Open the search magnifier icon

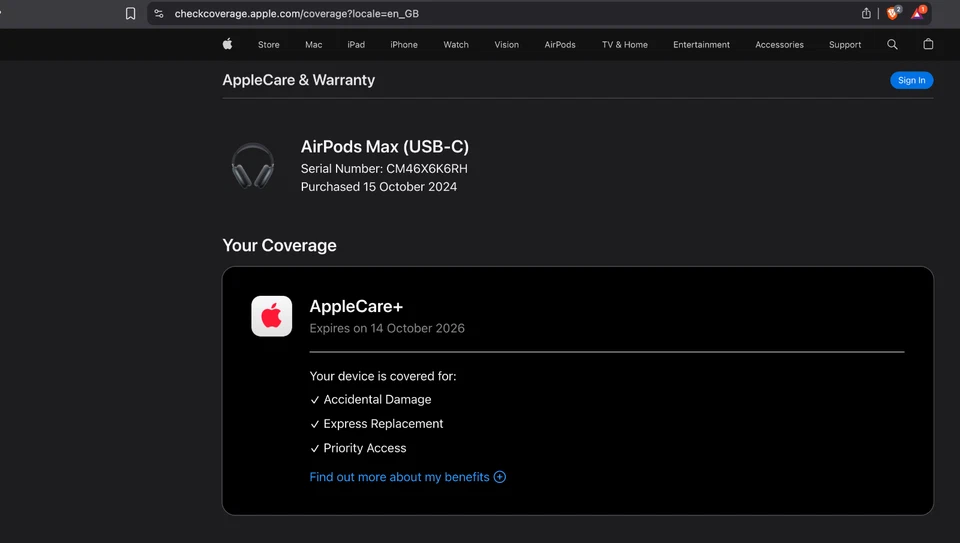tap(892, 44)
